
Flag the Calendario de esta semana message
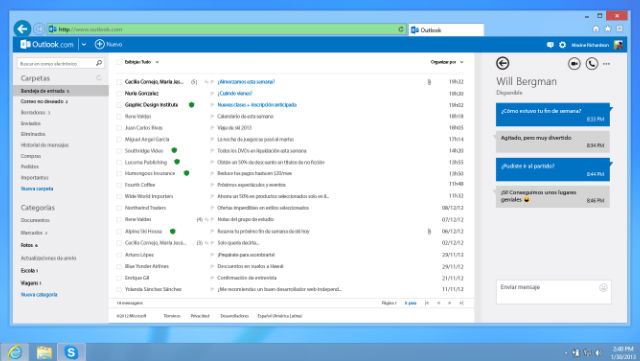coord(212,116)
